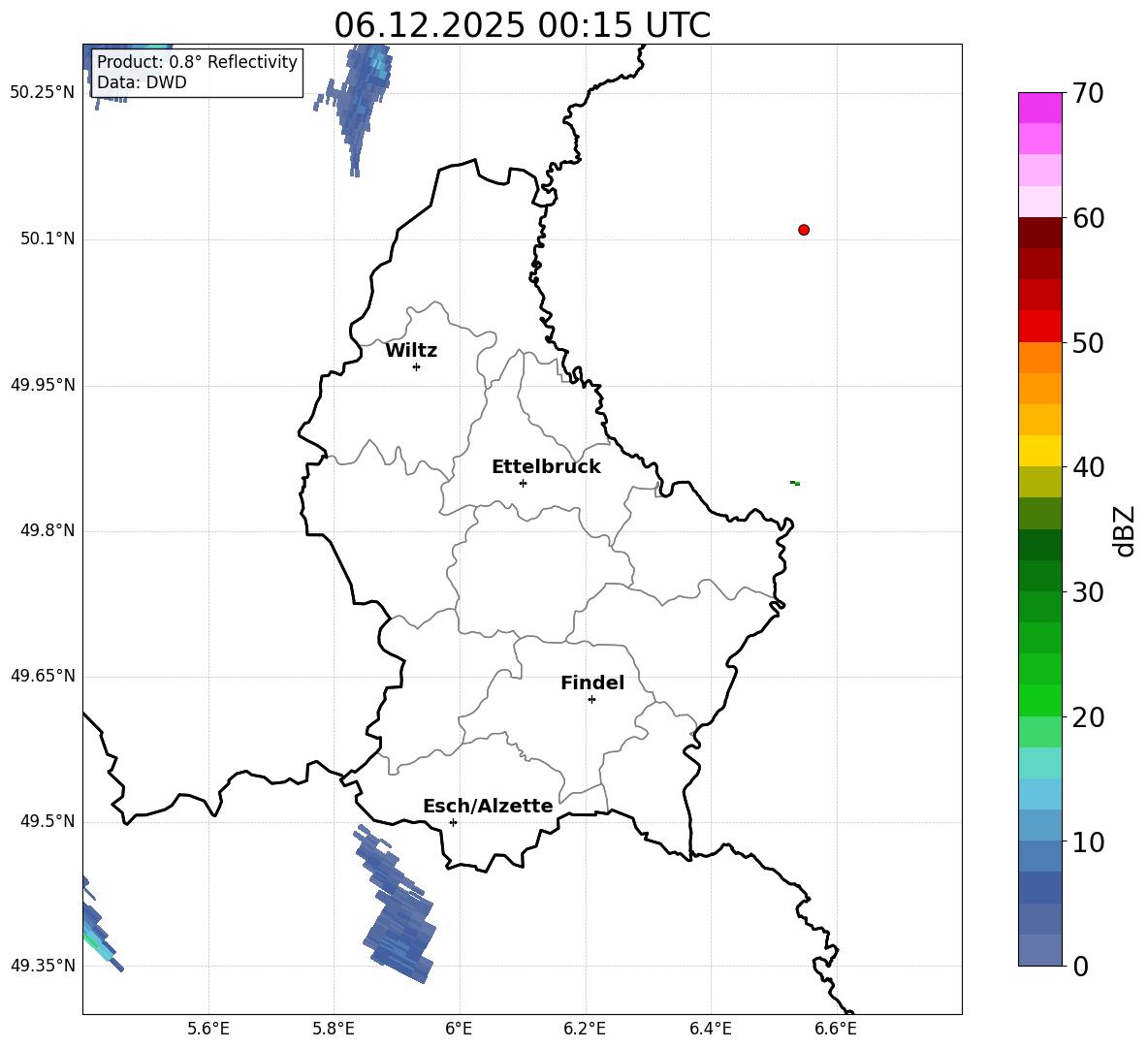1148x1048 pixels.
Task: Click the 6.2°E longitude label
Action: click(585, 1029)
